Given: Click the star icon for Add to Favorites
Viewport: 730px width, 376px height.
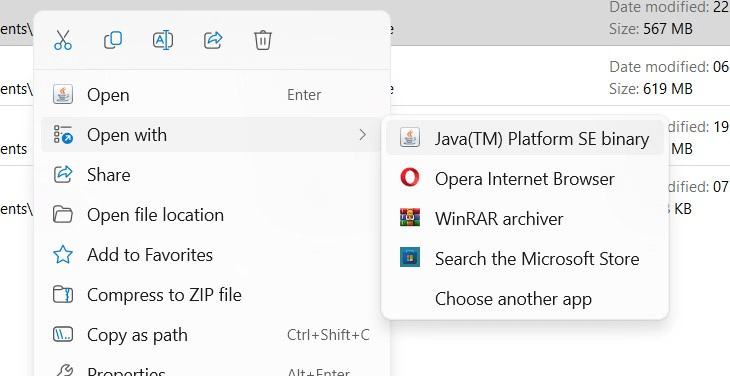Looking at the screenshot, I should [x=63, y=255].
